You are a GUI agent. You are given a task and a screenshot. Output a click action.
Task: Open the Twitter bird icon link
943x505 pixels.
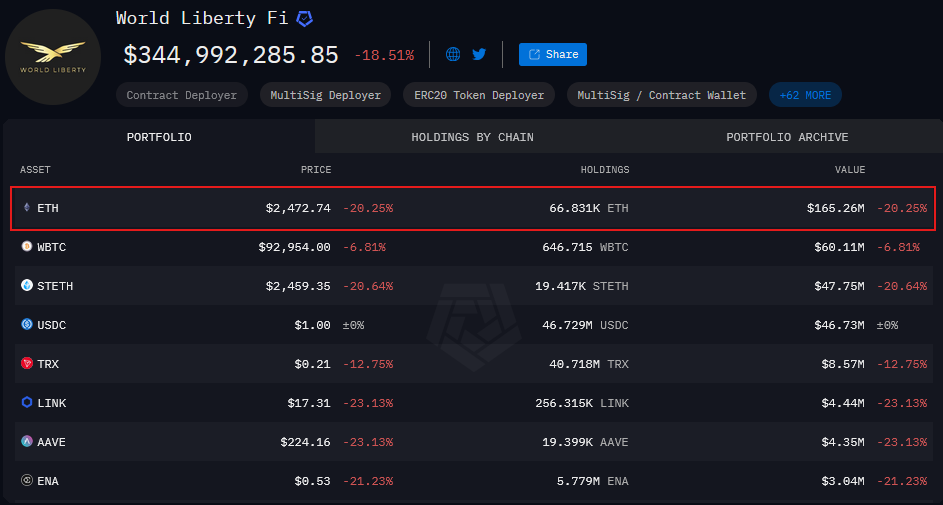(x=479, y=55)
